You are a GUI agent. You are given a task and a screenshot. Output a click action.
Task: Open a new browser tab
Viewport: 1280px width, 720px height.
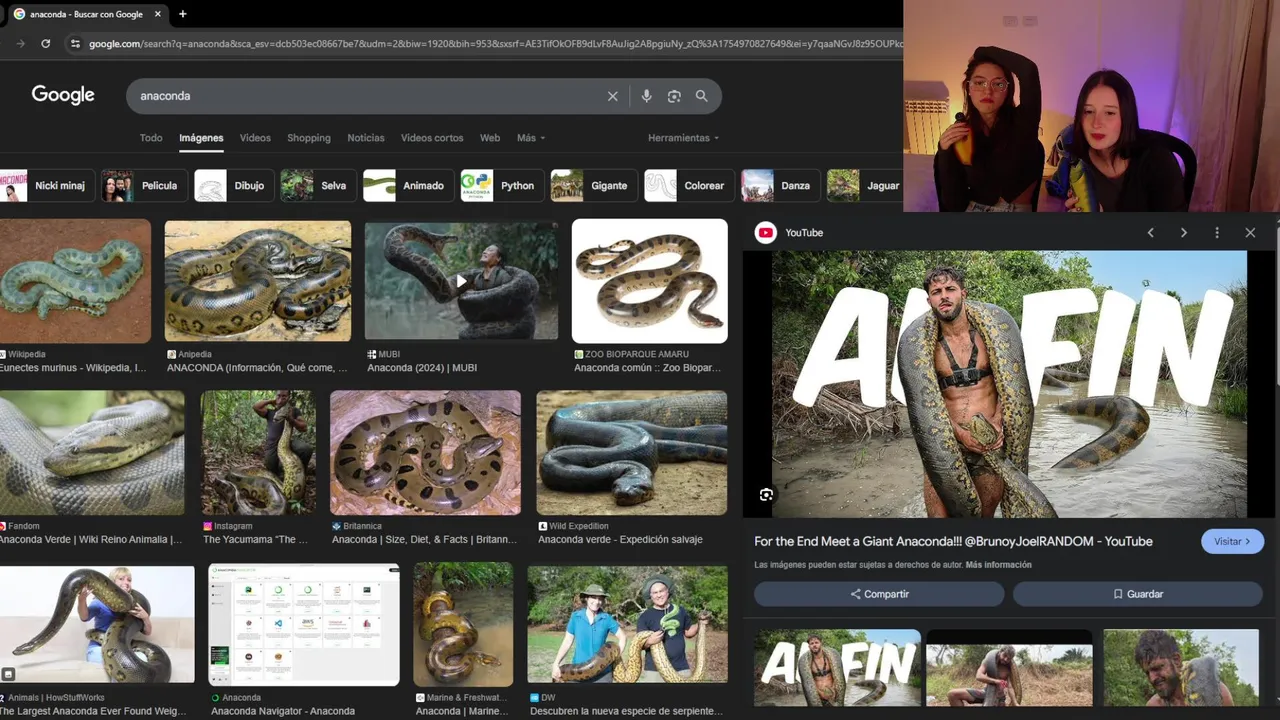pyautogui.click(x=182, y=14)
